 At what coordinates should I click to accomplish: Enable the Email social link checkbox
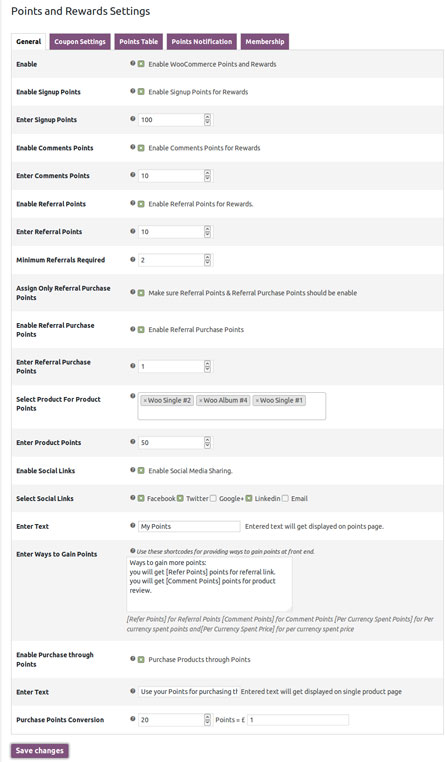click(285, 498)
